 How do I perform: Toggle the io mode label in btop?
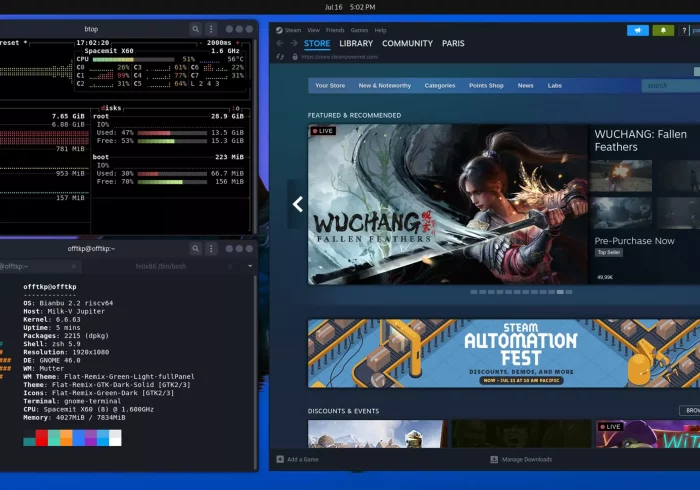click(x=236, y=108)
